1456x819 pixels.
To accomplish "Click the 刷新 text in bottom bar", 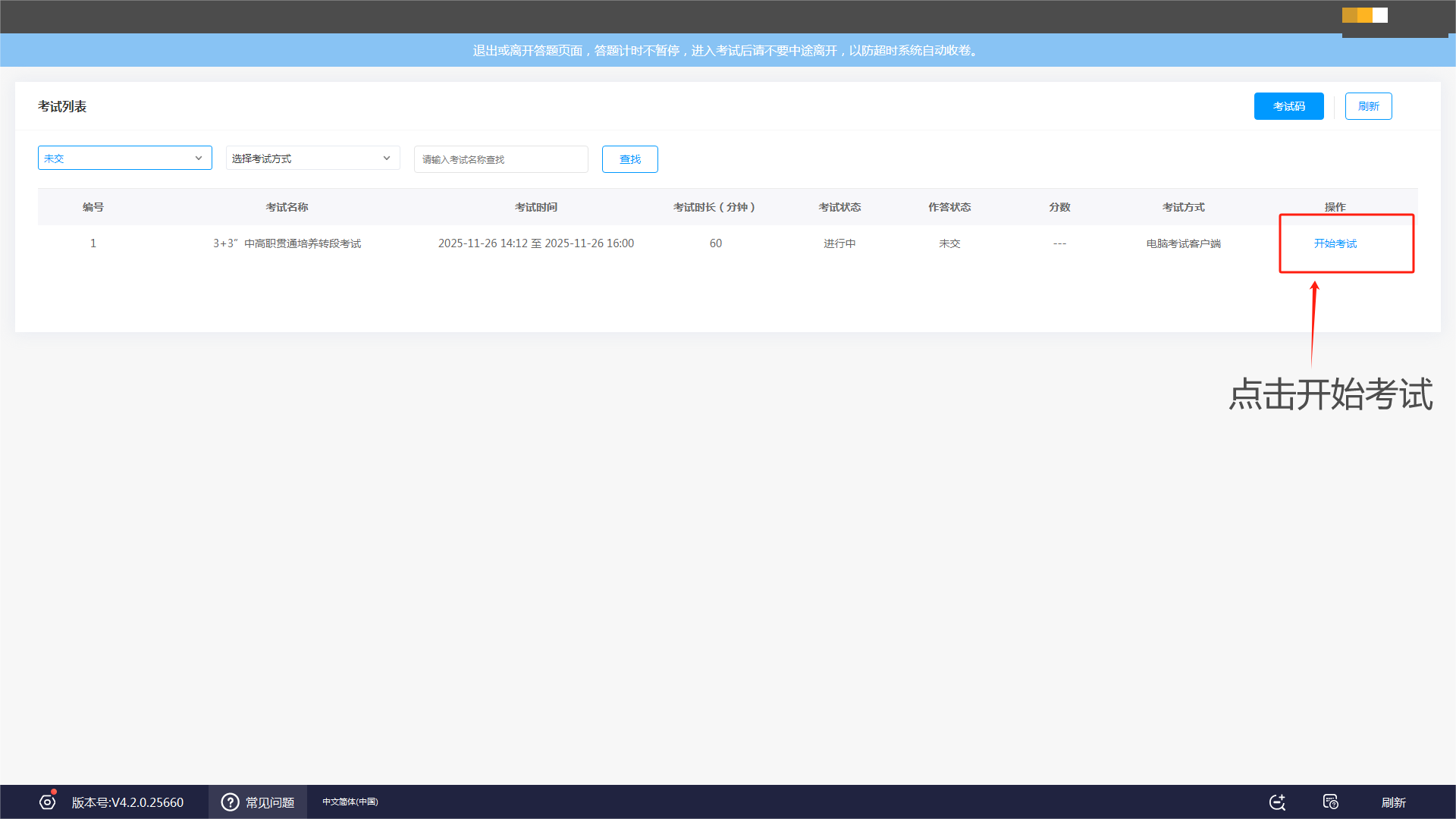I will [1393, 802].
